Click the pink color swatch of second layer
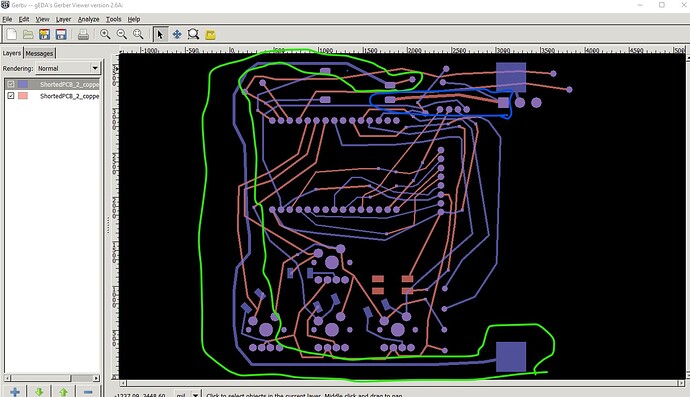Screen dimensions: 690x397 point(23,96)
